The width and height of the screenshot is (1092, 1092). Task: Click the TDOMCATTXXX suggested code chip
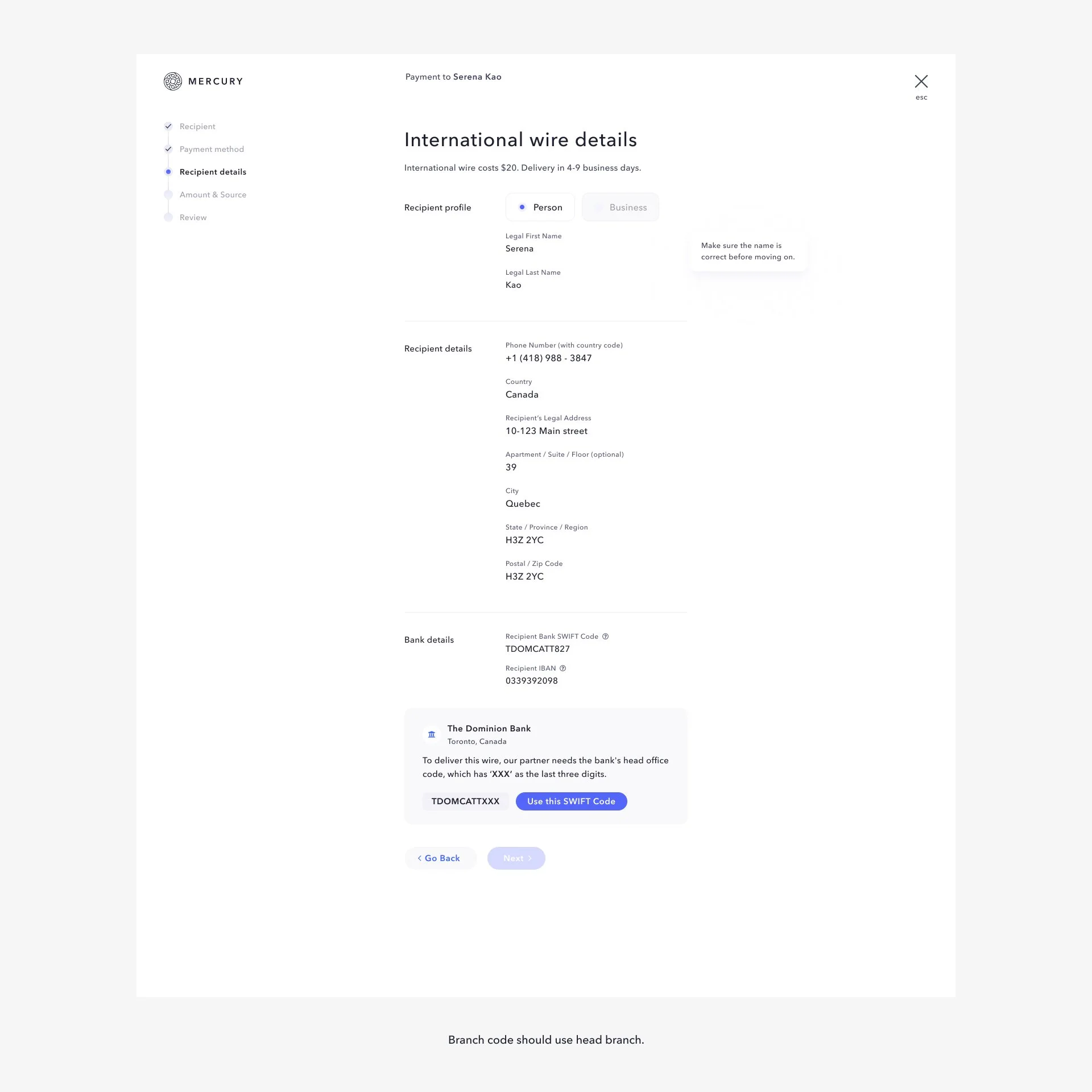pos(465,801)
